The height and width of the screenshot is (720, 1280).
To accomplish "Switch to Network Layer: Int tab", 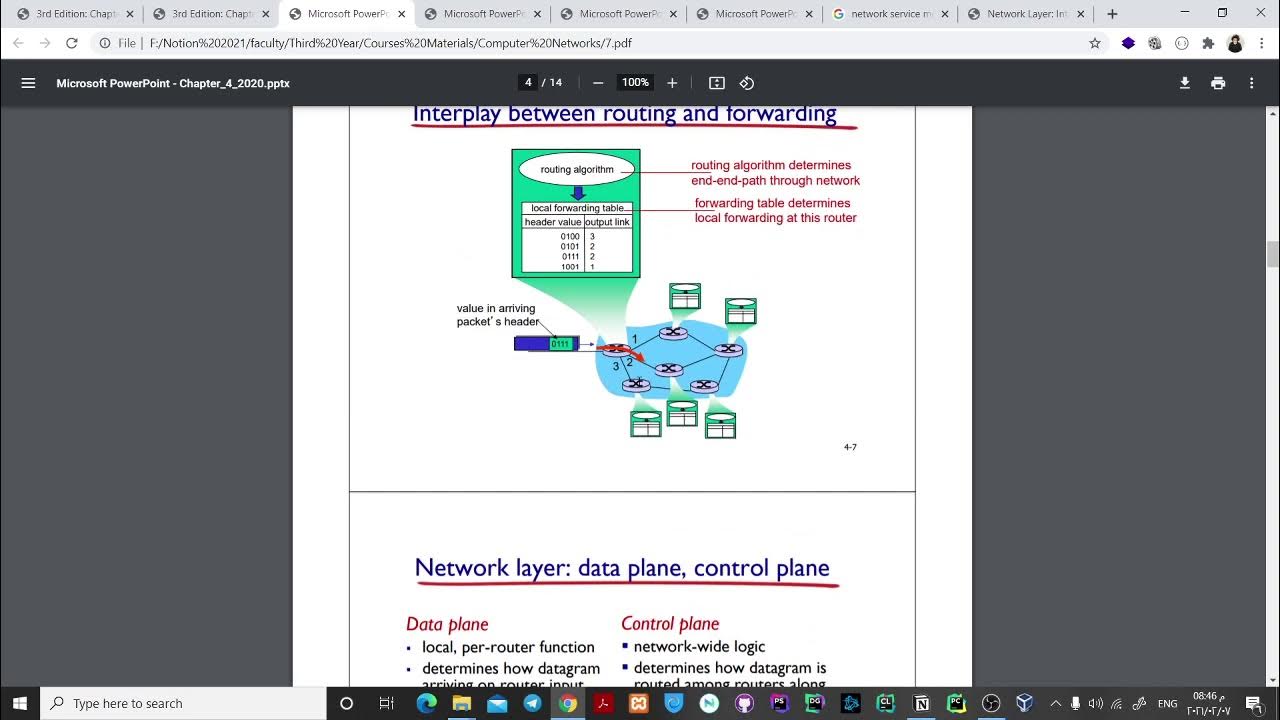I will (x=1027, y=14).
